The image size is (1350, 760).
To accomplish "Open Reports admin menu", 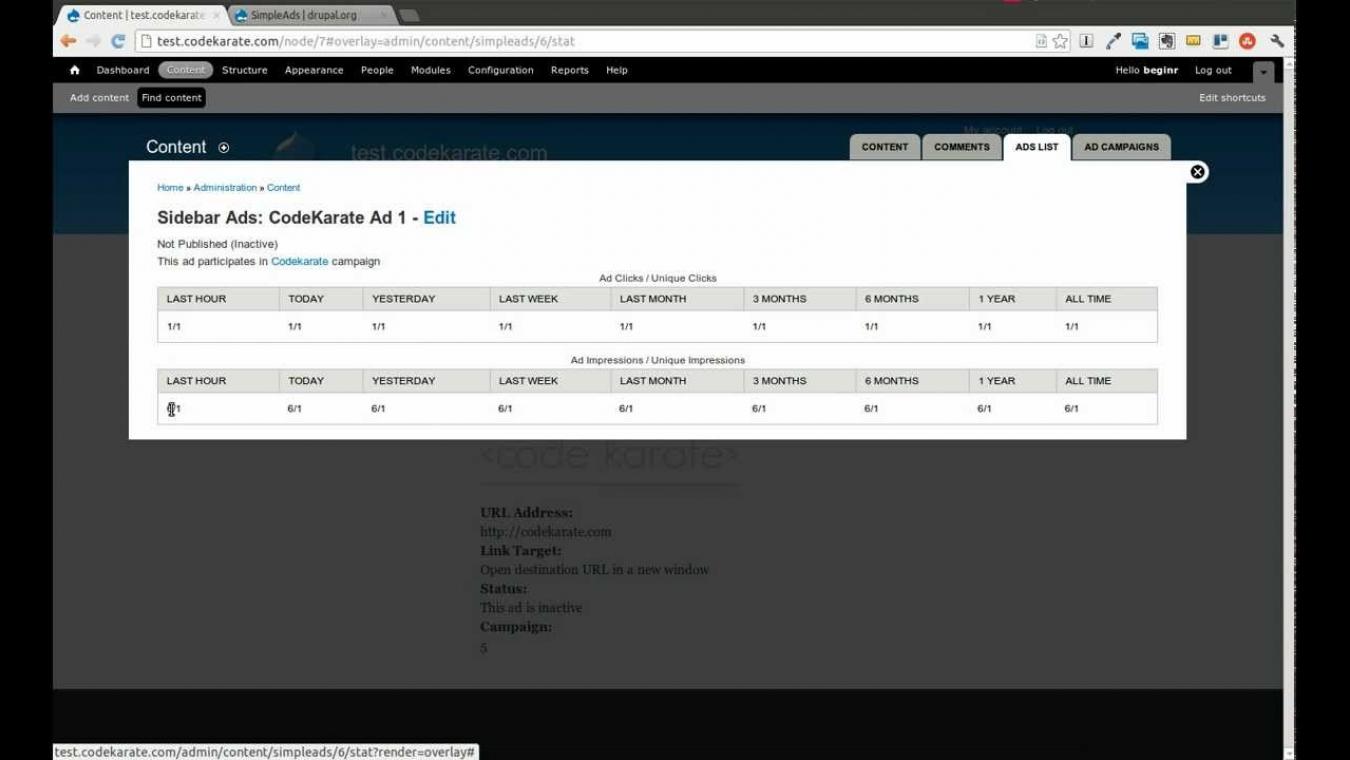I will (x=570, y=70).
